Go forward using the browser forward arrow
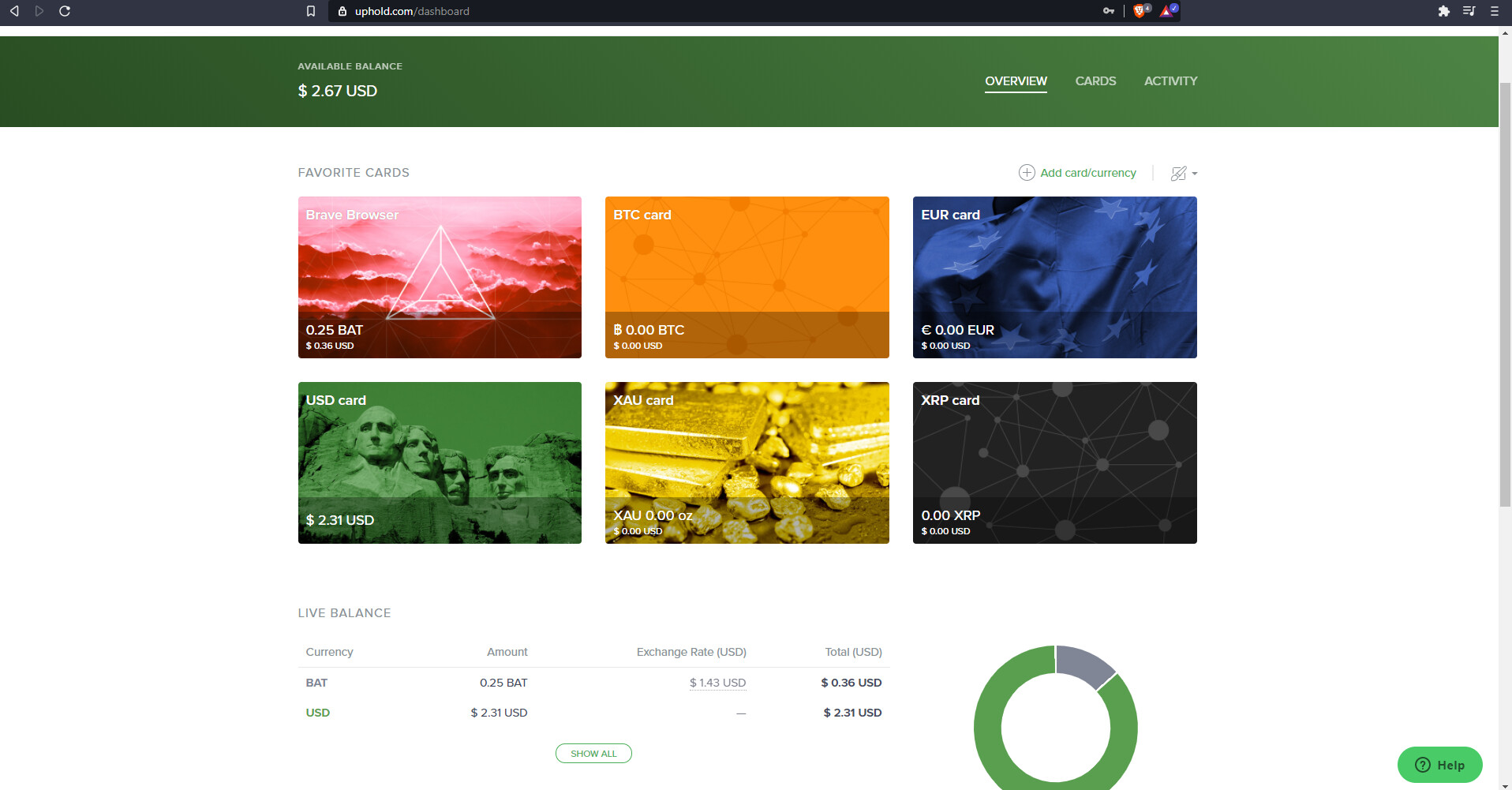The height and width of the screenshot is (790, 1512). 39,11
